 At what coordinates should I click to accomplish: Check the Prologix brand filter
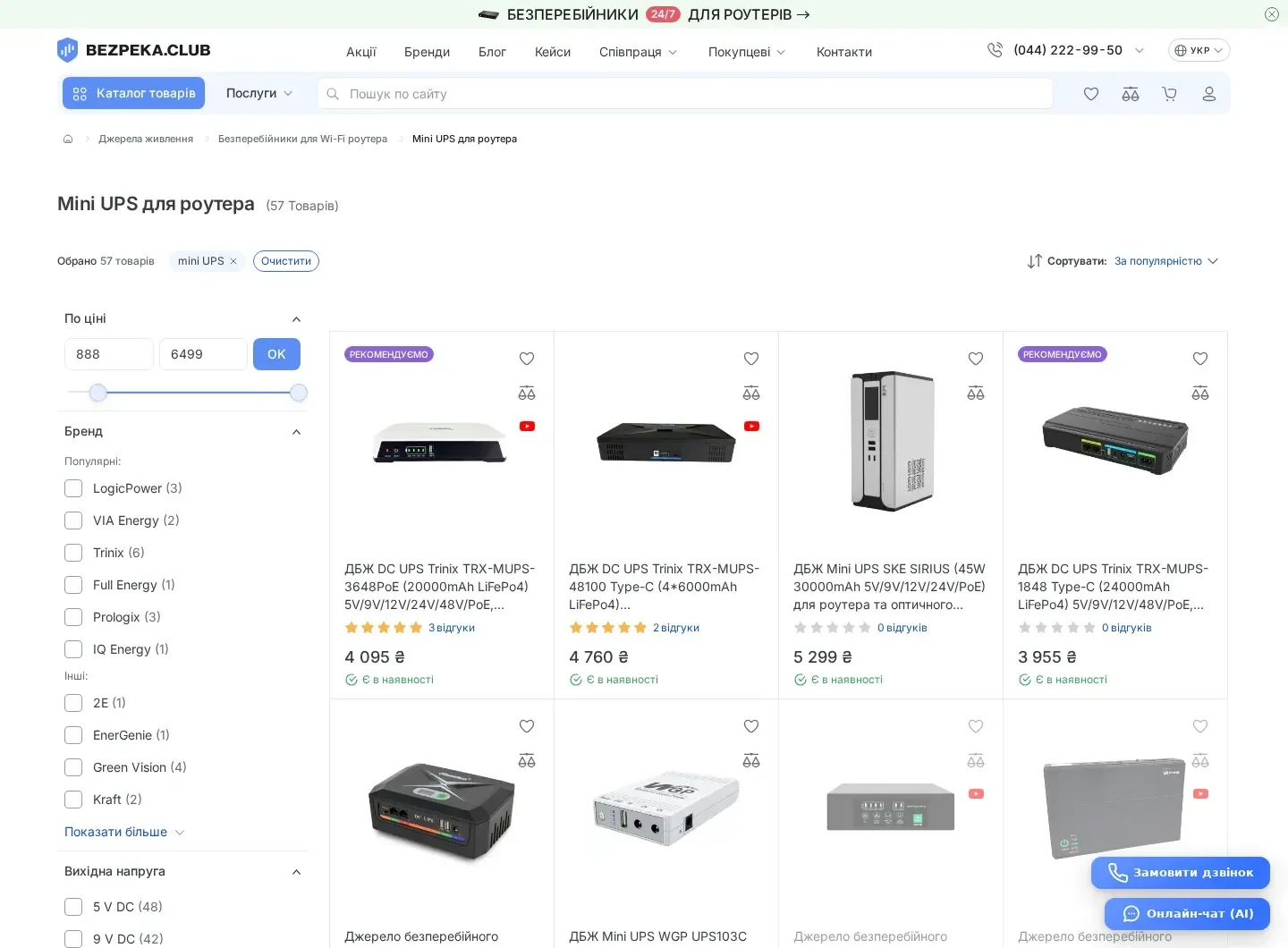73,617
